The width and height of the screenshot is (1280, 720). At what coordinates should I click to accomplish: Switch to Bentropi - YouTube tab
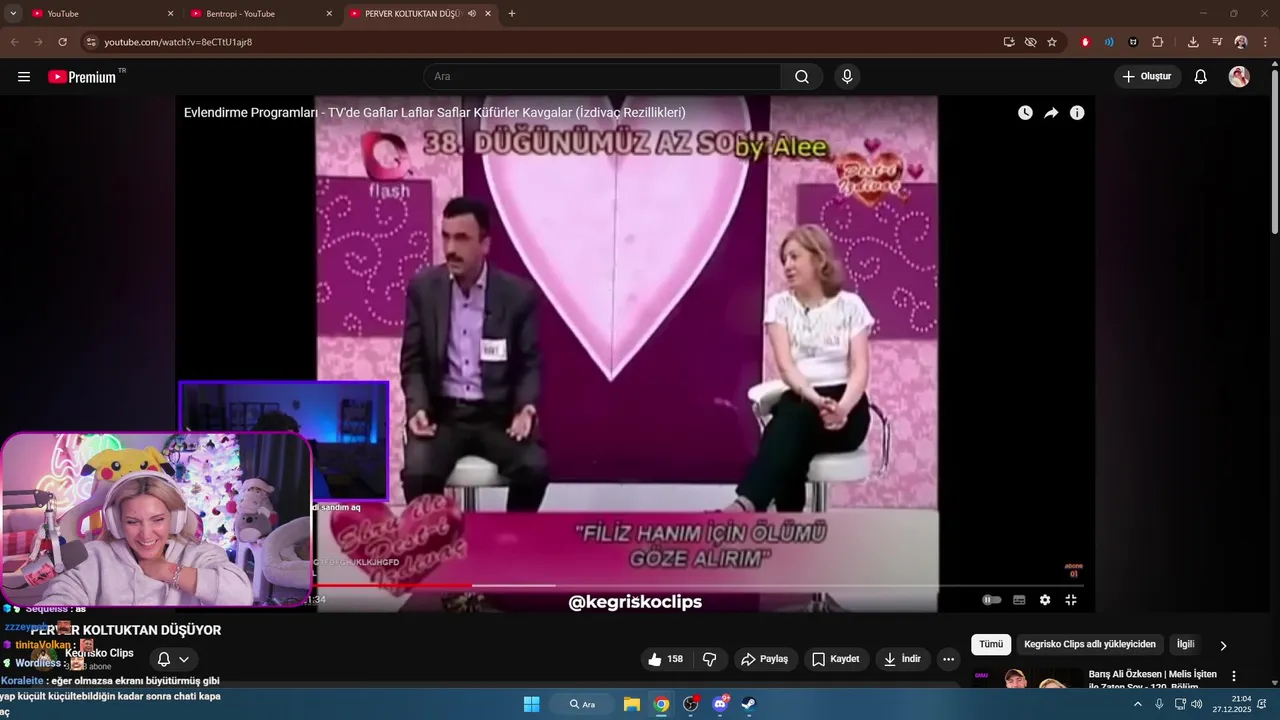point(260,14)
